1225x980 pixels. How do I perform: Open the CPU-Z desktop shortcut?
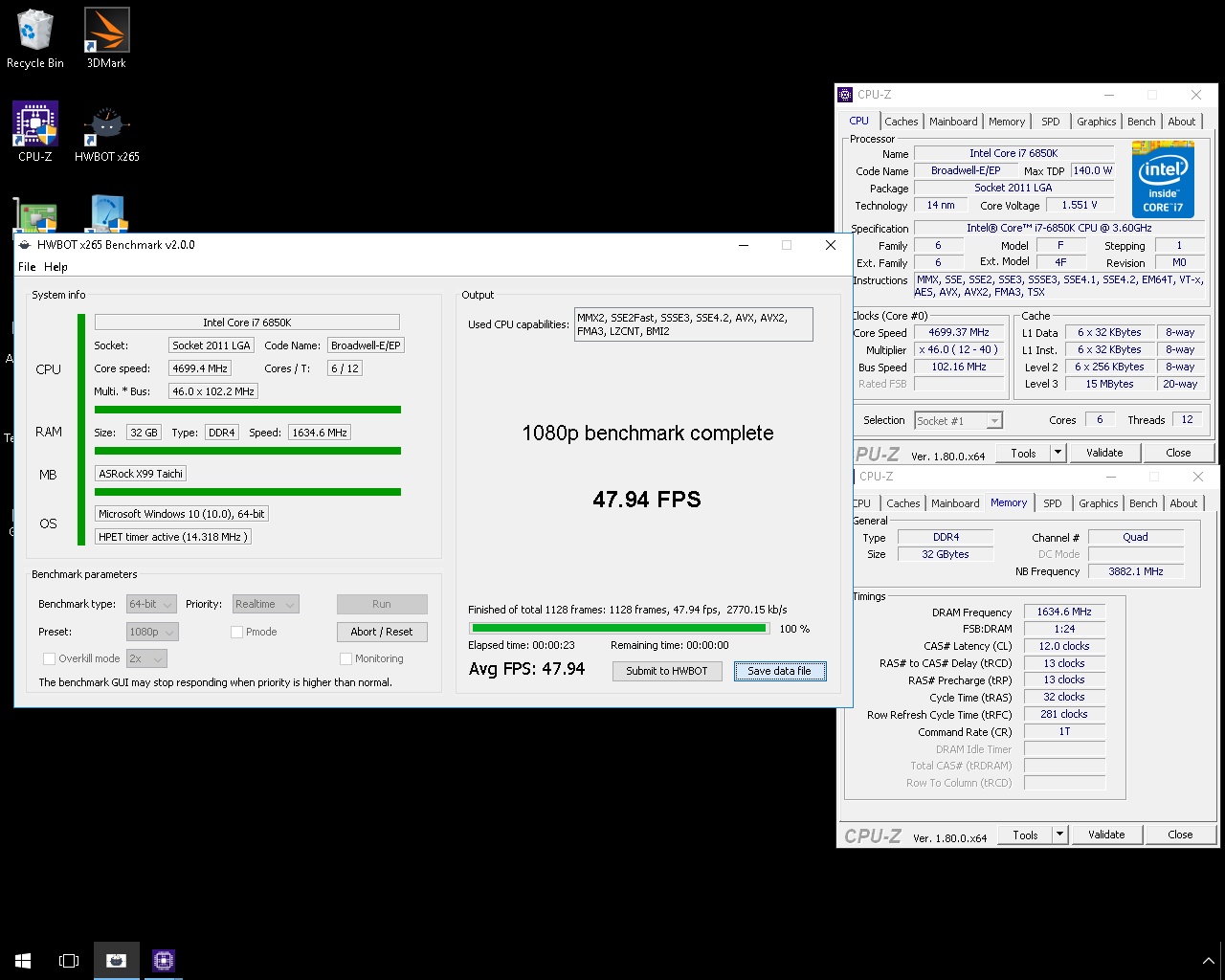(35, 132)
